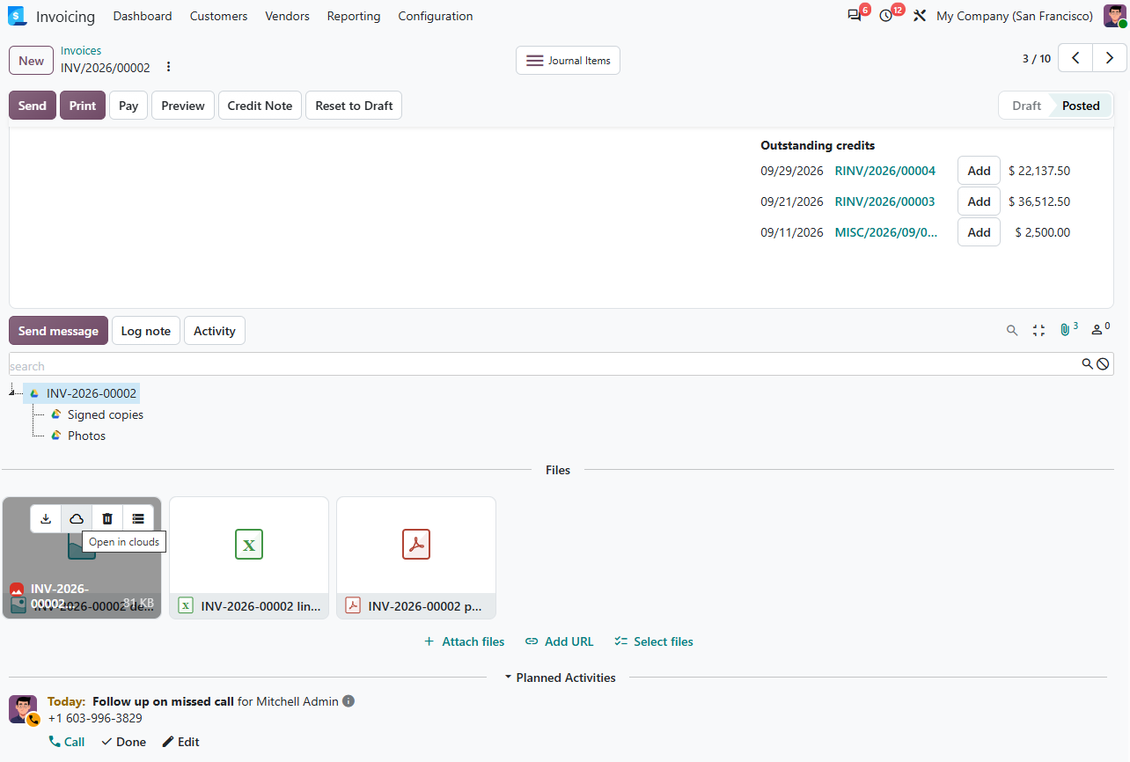
Task: Click the Send message button
Action: coord(58,331)
